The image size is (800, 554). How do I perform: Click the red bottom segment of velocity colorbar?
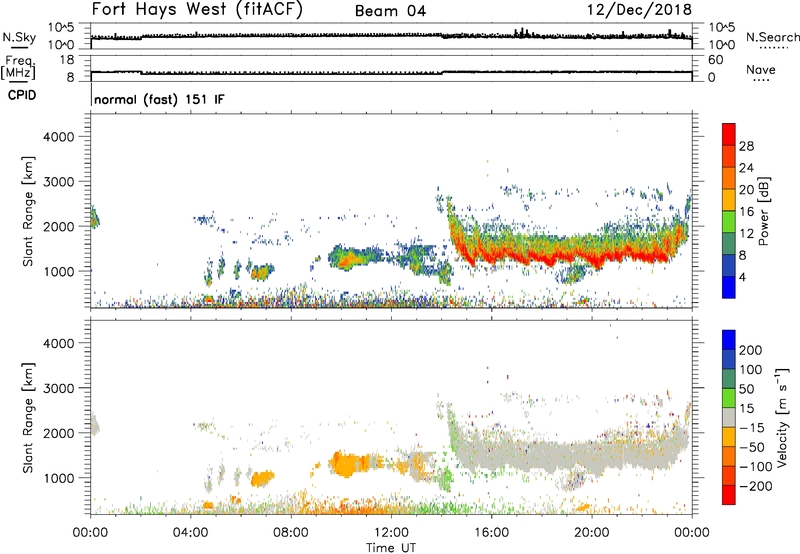click(729, 495)
